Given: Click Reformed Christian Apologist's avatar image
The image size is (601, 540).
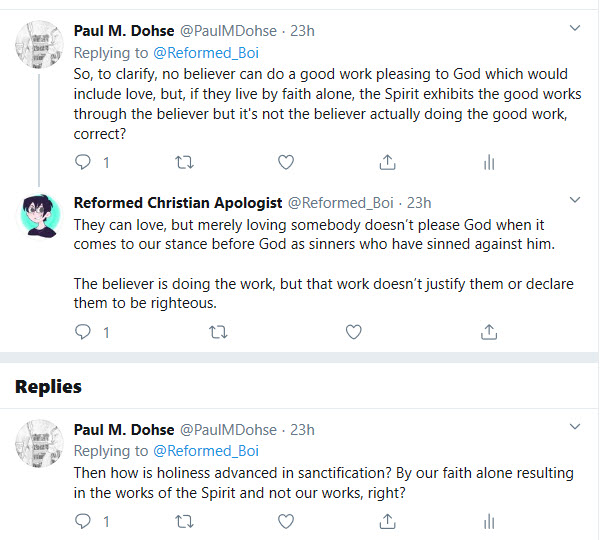Looking at the screenshot, I should tap(42, 214).
